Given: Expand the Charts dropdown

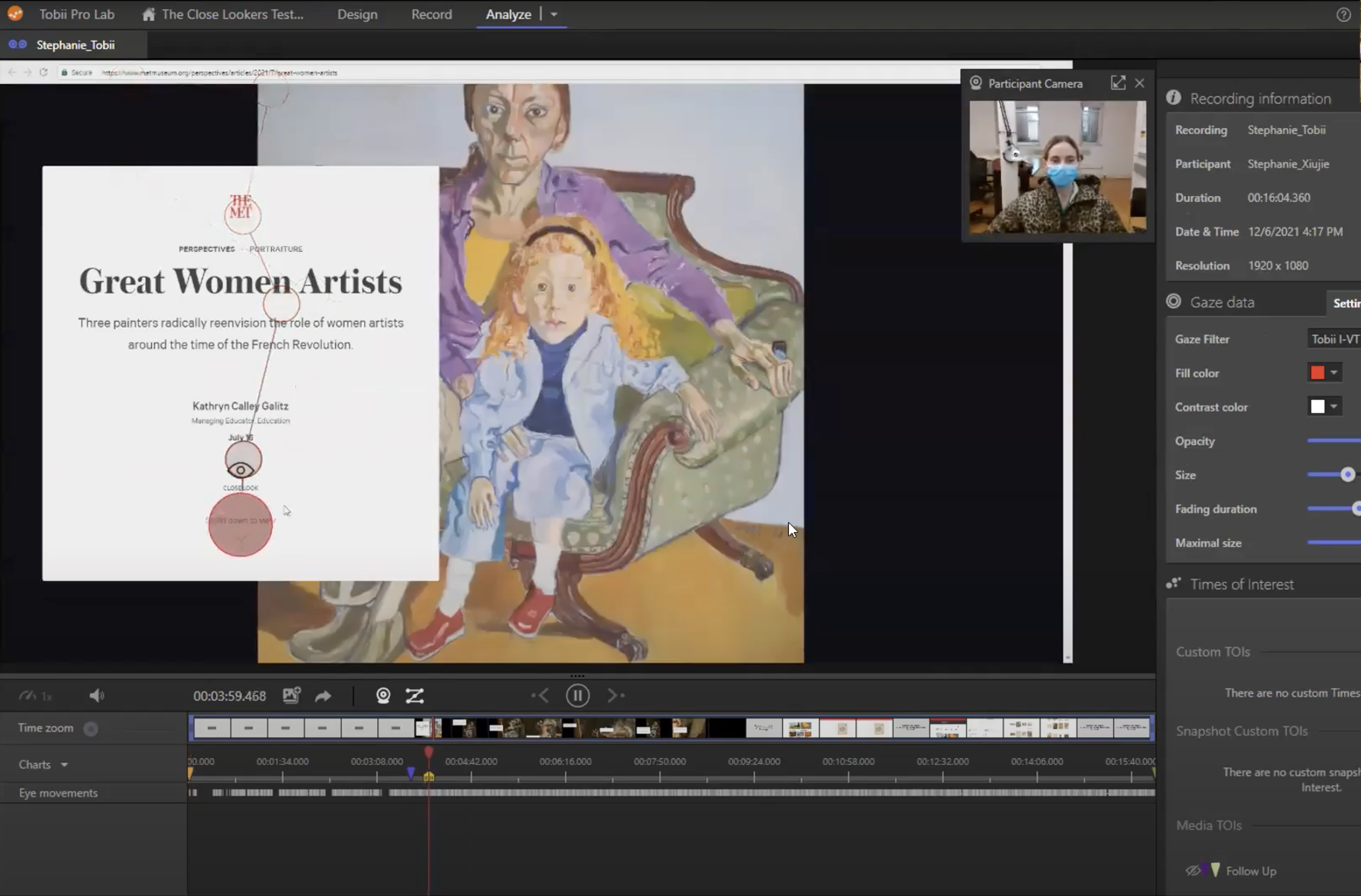Looking at the screenshot, I should click(44, 765).
